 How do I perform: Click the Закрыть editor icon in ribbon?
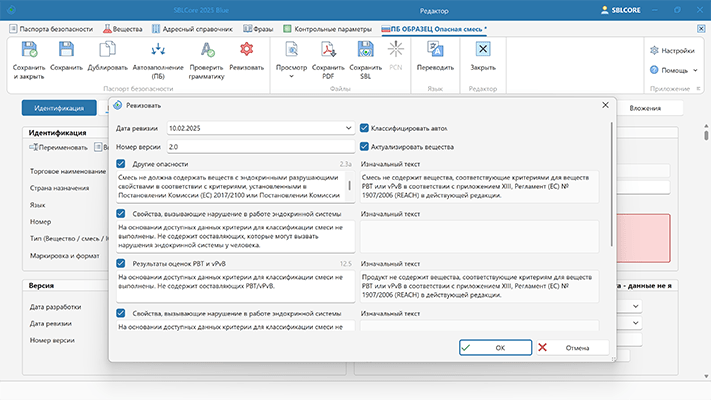point(482,49)
